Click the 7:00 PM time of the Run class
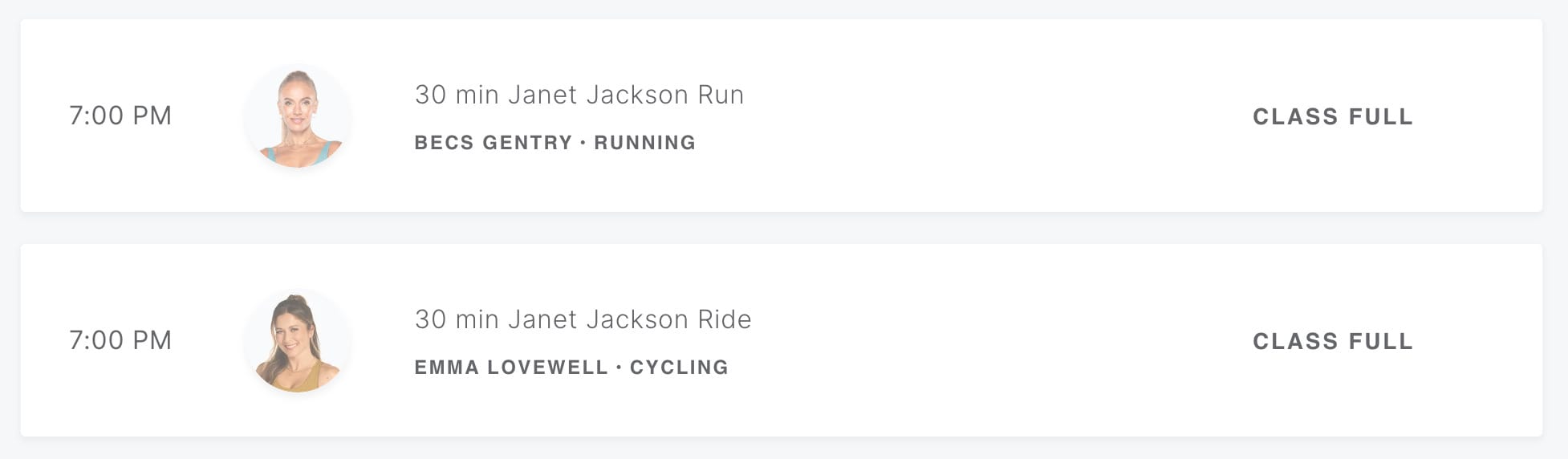Viewport: 1568px width, 459px height. click(120, 116)
